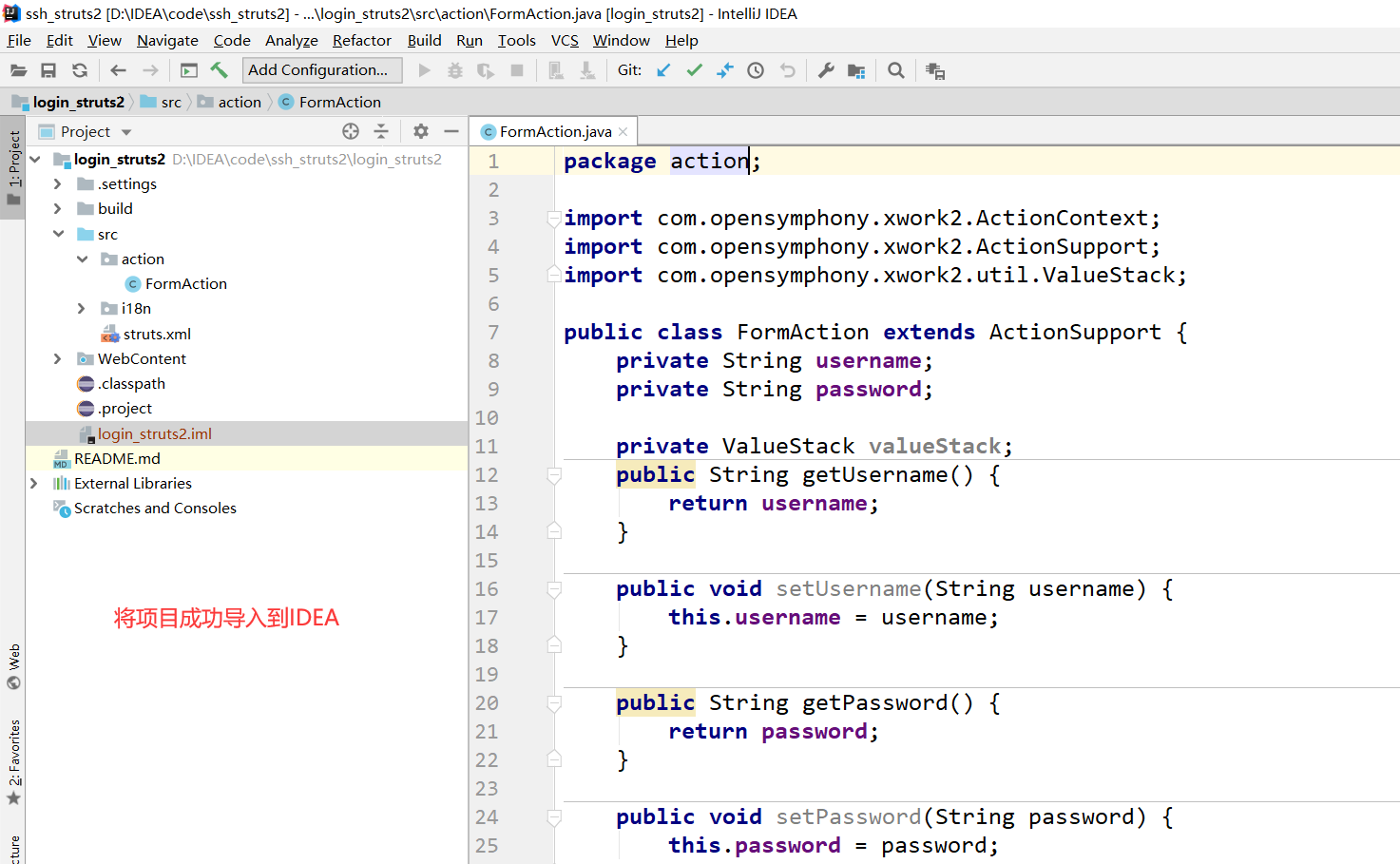Expand External Libraries node

pyautogui.click(x=33, y=483)
